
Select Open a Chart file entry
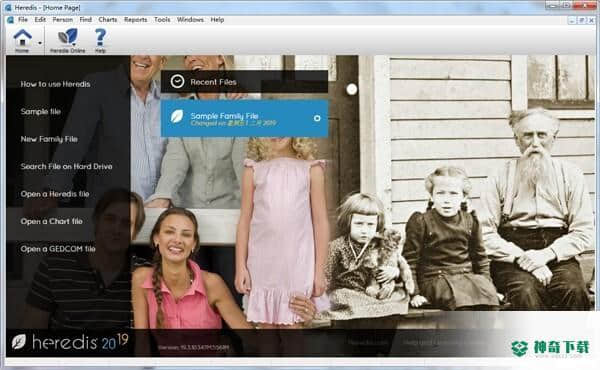[x=52, y=222]
